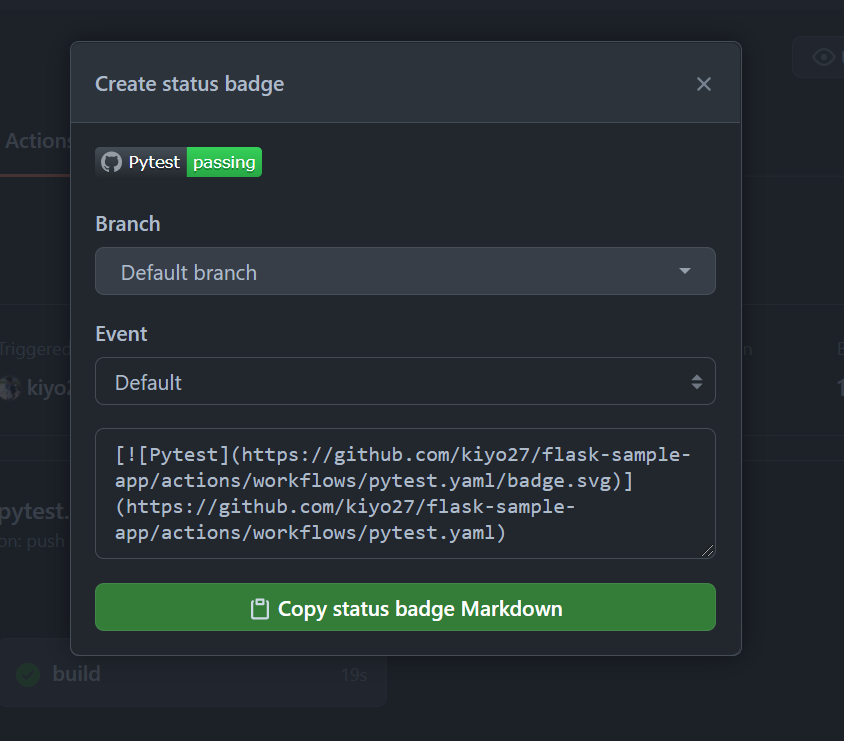844x741 pixels.
Task: Close the Create status badge dialog
Action: point(704,84)
